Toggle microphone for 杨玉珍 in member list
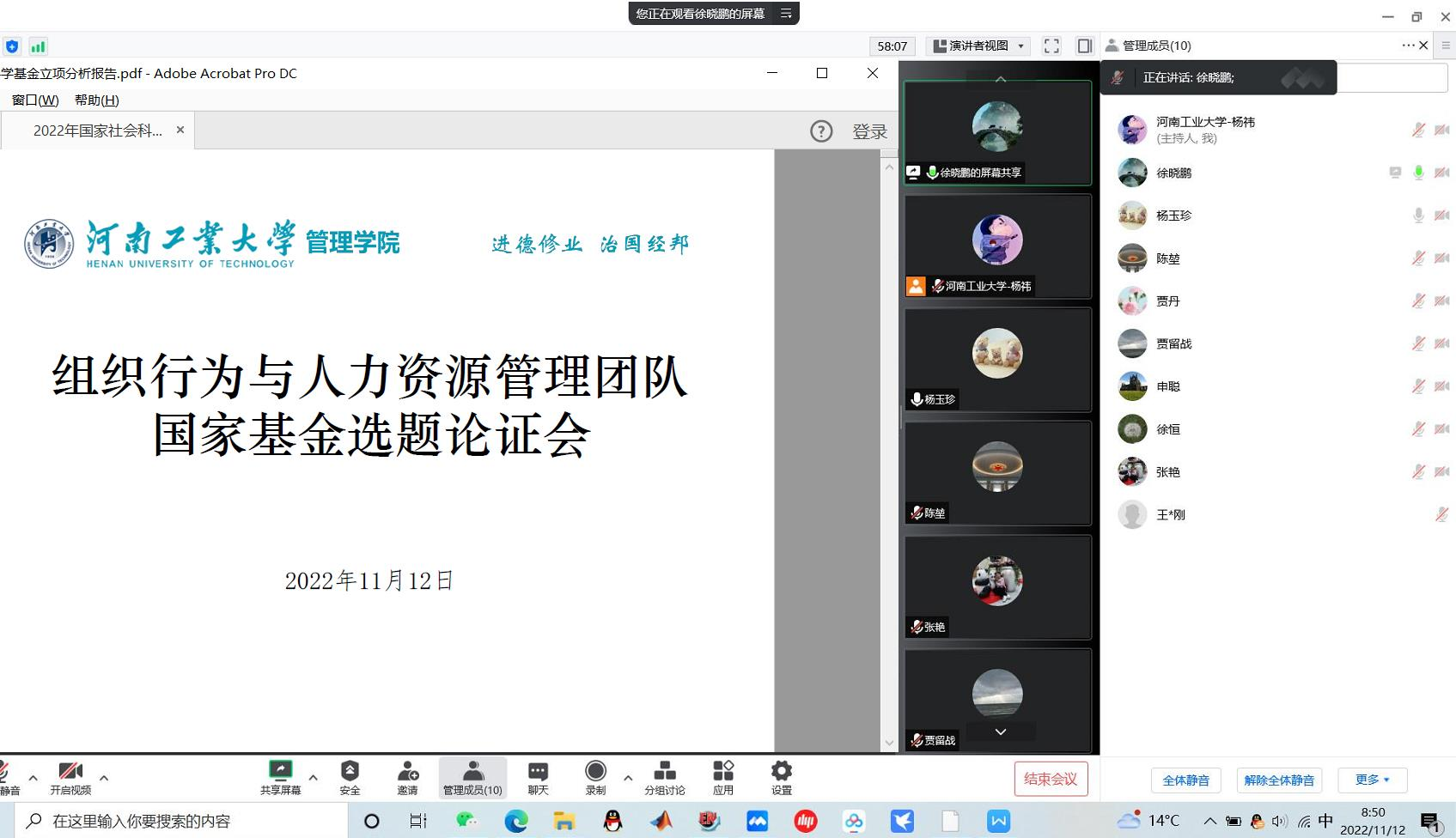 1418,216
